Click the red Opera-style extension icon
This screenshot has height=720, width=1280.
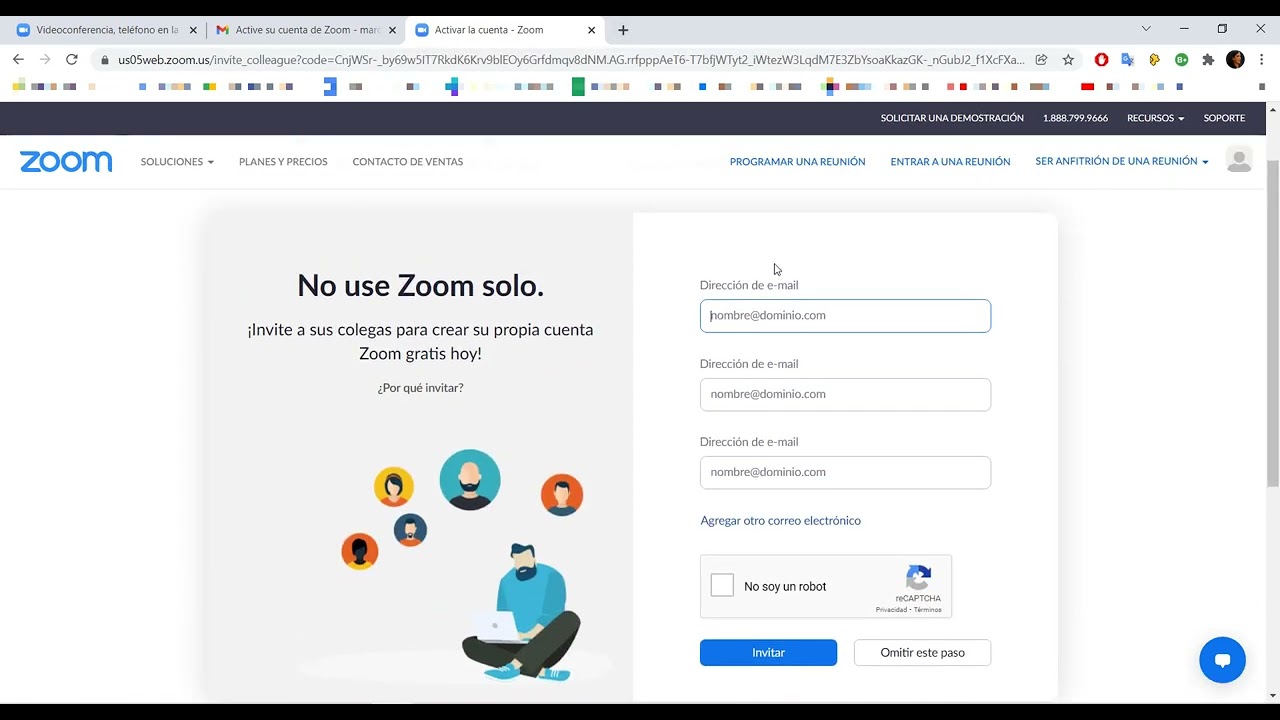(x=1101, y=60)
